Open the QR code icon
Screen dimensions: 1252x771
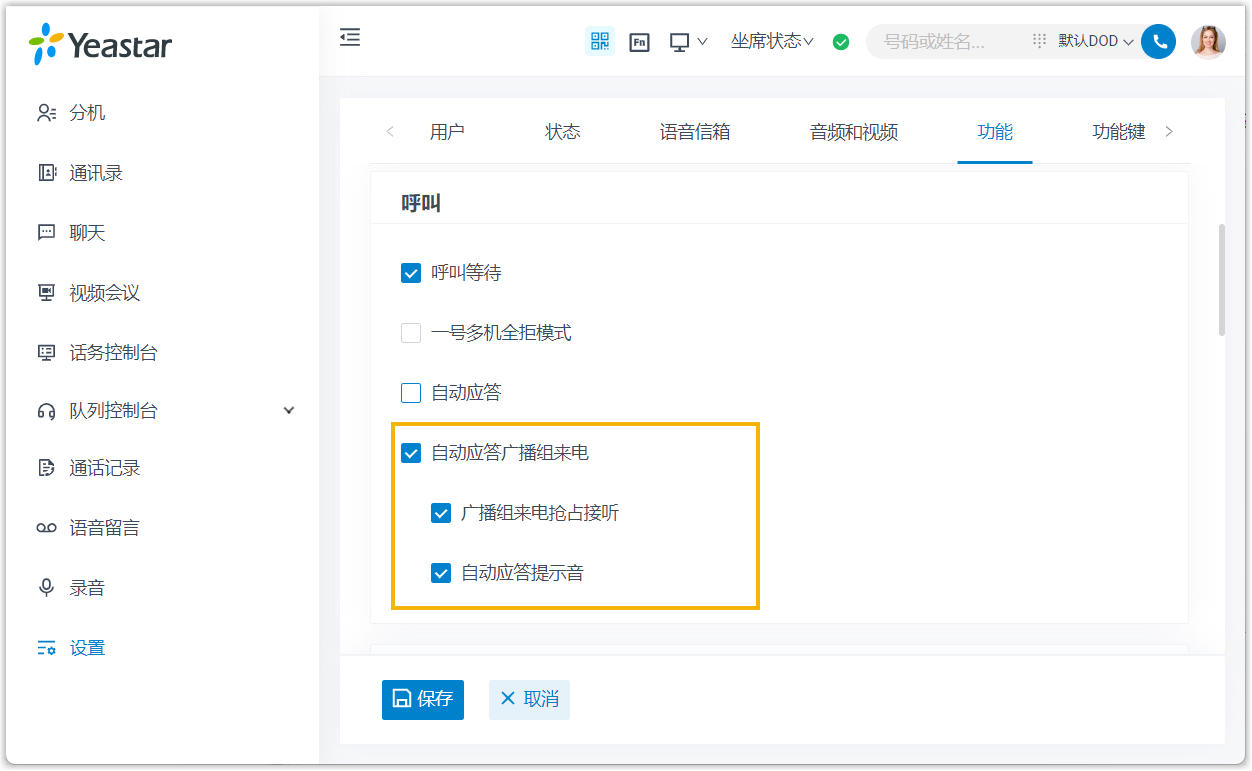click(600, 41)
